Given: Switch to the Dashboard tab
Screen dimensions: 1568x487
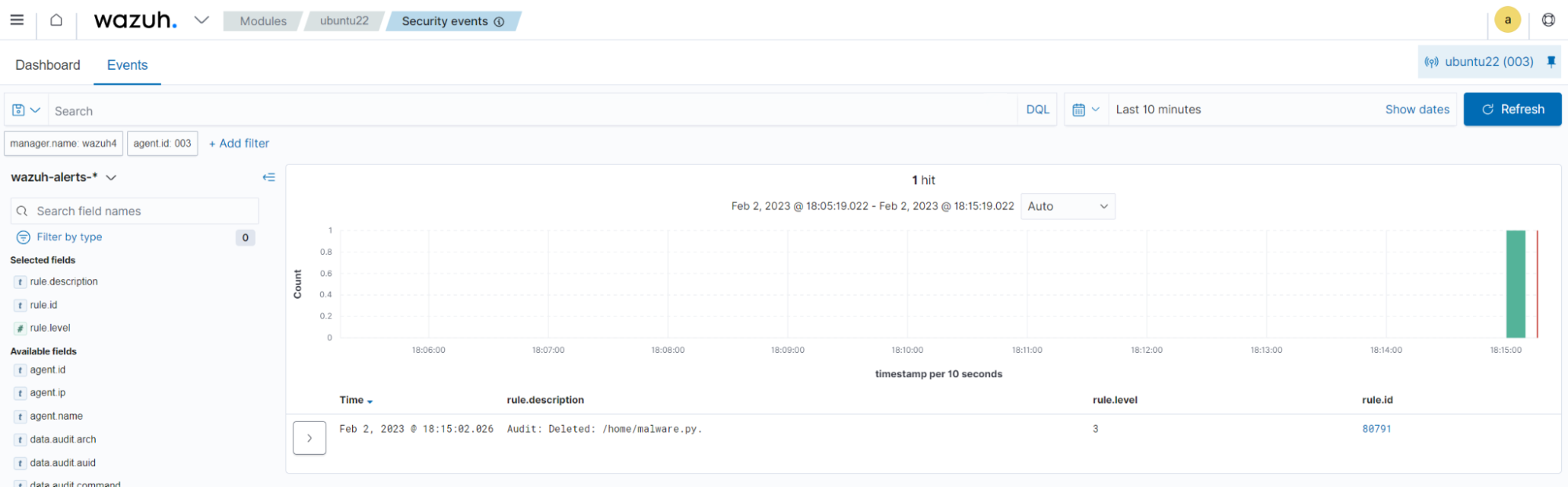Looking at the screenshot, I should [48, 65].
